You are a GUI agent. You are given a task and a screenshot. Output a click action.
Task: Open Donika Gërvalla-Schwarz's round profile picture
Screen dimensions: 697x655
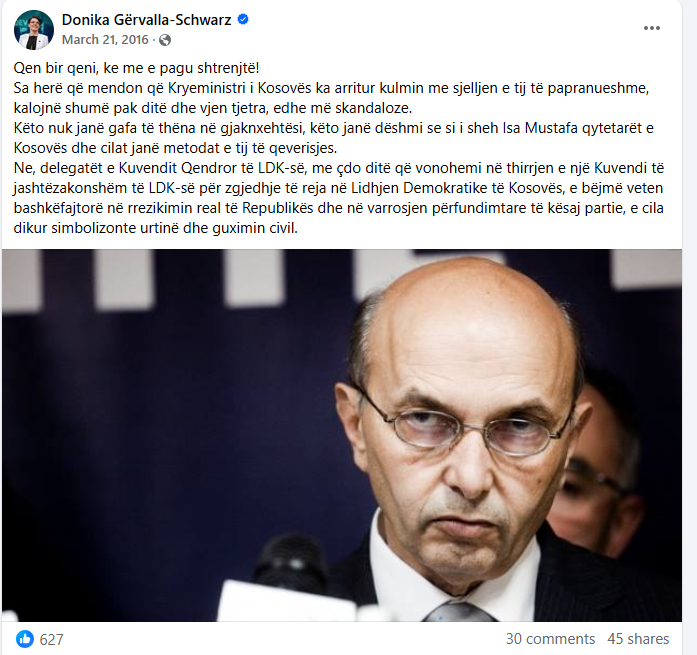[x=34, y=29]
